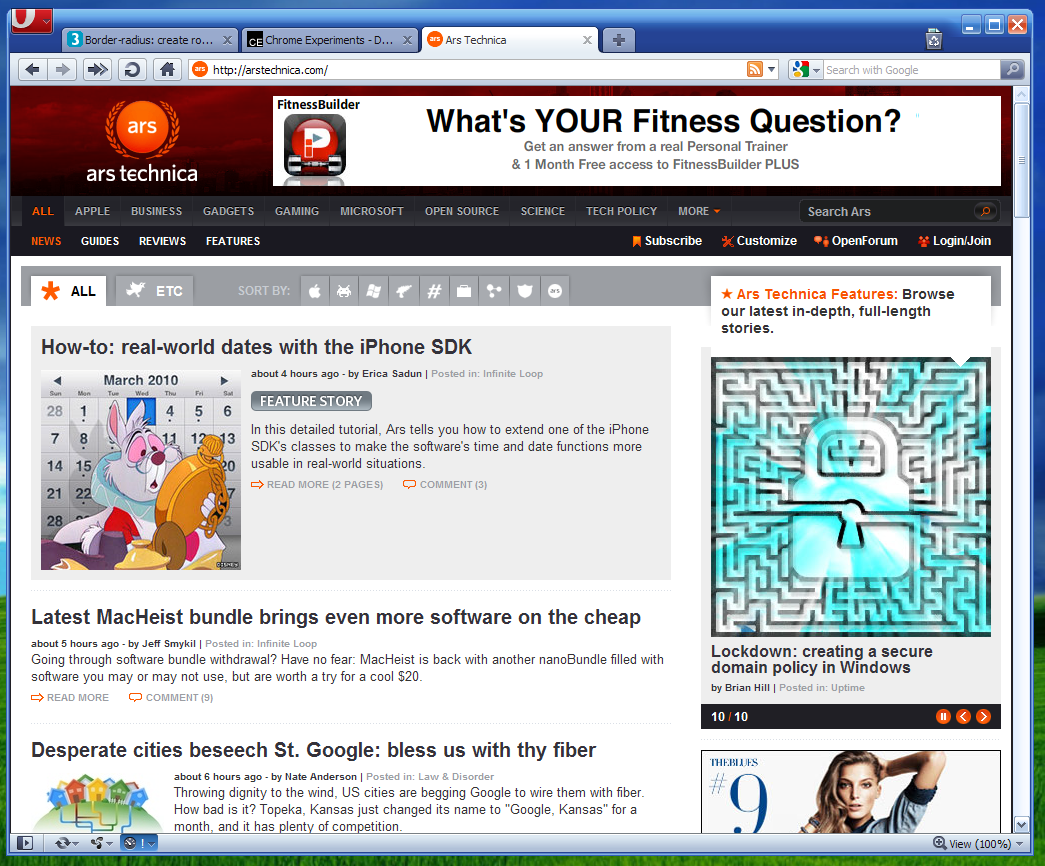1045x866 pixels.
Task: Click the page vertical scrollbar down arrow
Action: click(1022, 825)
